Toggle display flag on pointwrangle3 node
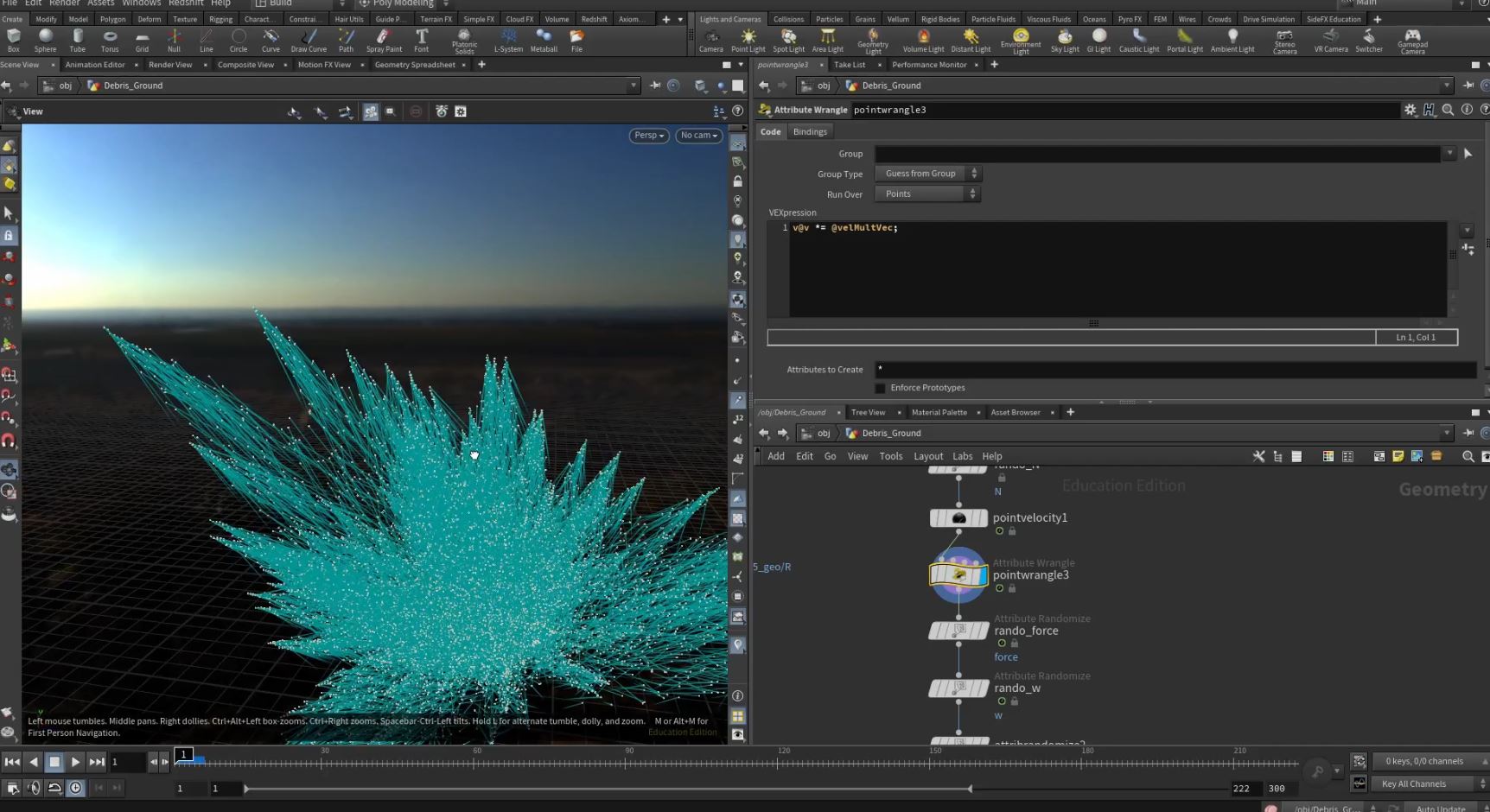Image resolution: width=1490 pixels, height=812 pixels. [x=982, y=574]
